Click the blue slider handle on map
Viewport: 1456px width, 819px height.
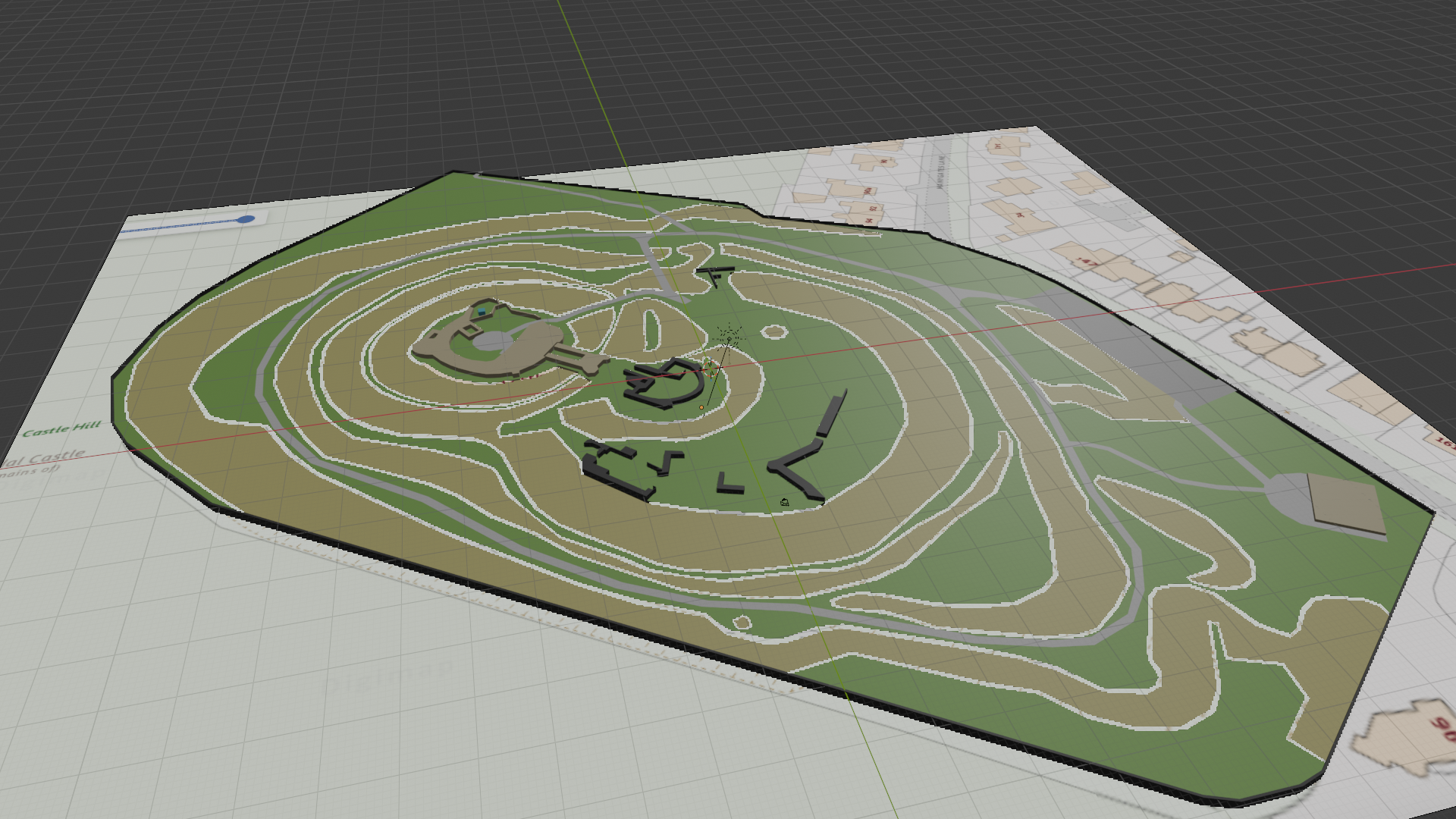(245, 219)
